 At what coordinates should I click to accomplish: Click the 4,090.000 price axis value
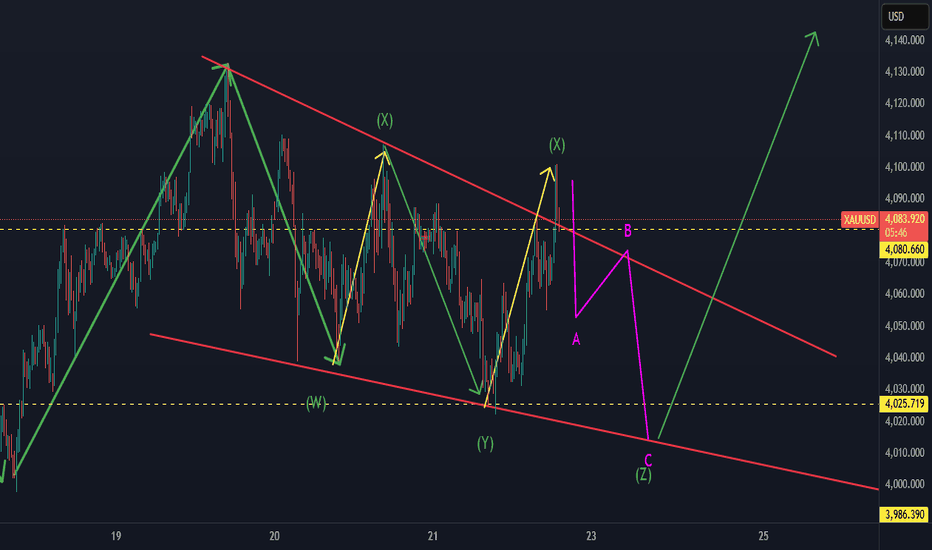[904, 198]
